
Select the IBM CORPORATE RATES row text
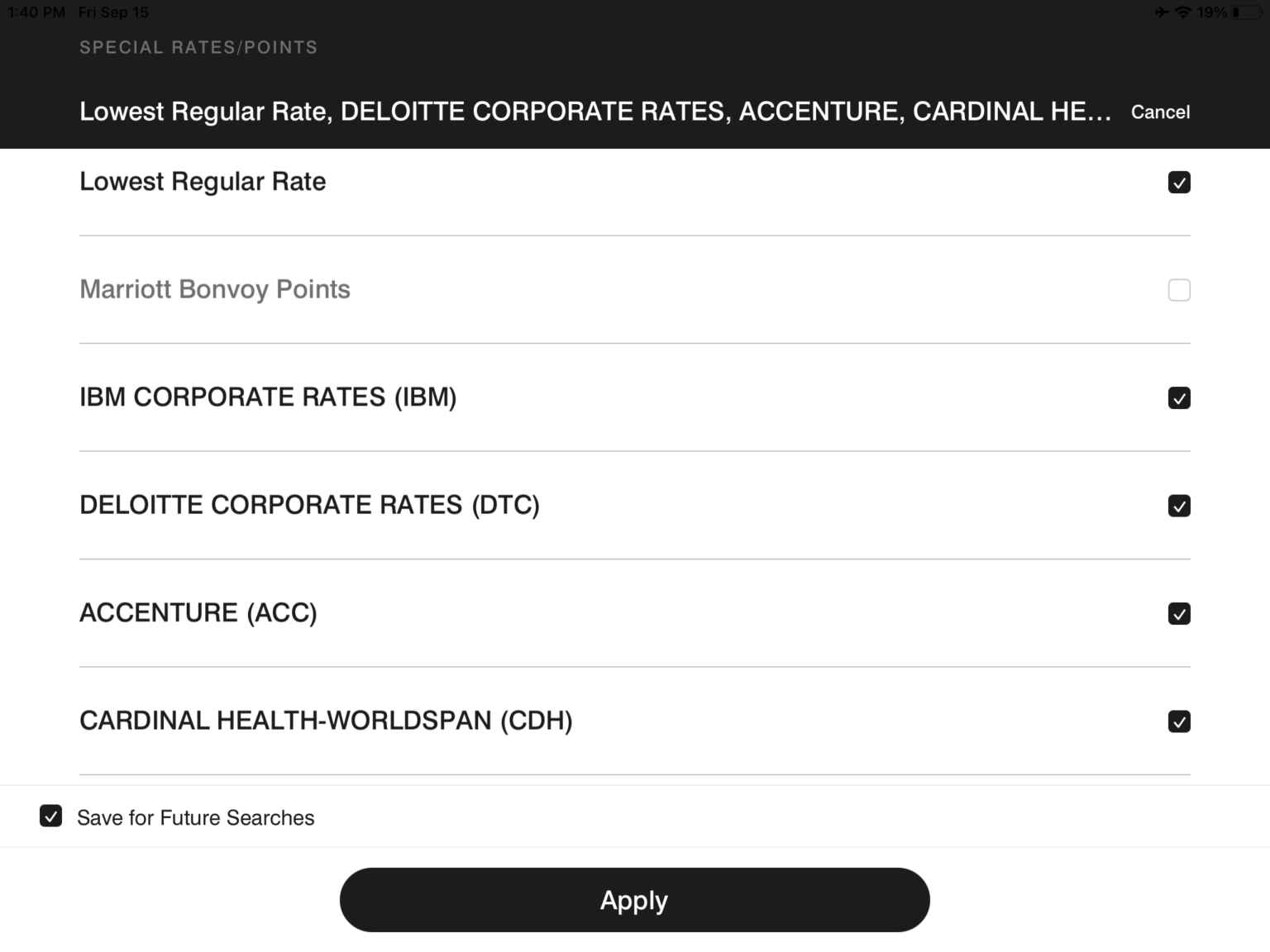tap(268, 397)
